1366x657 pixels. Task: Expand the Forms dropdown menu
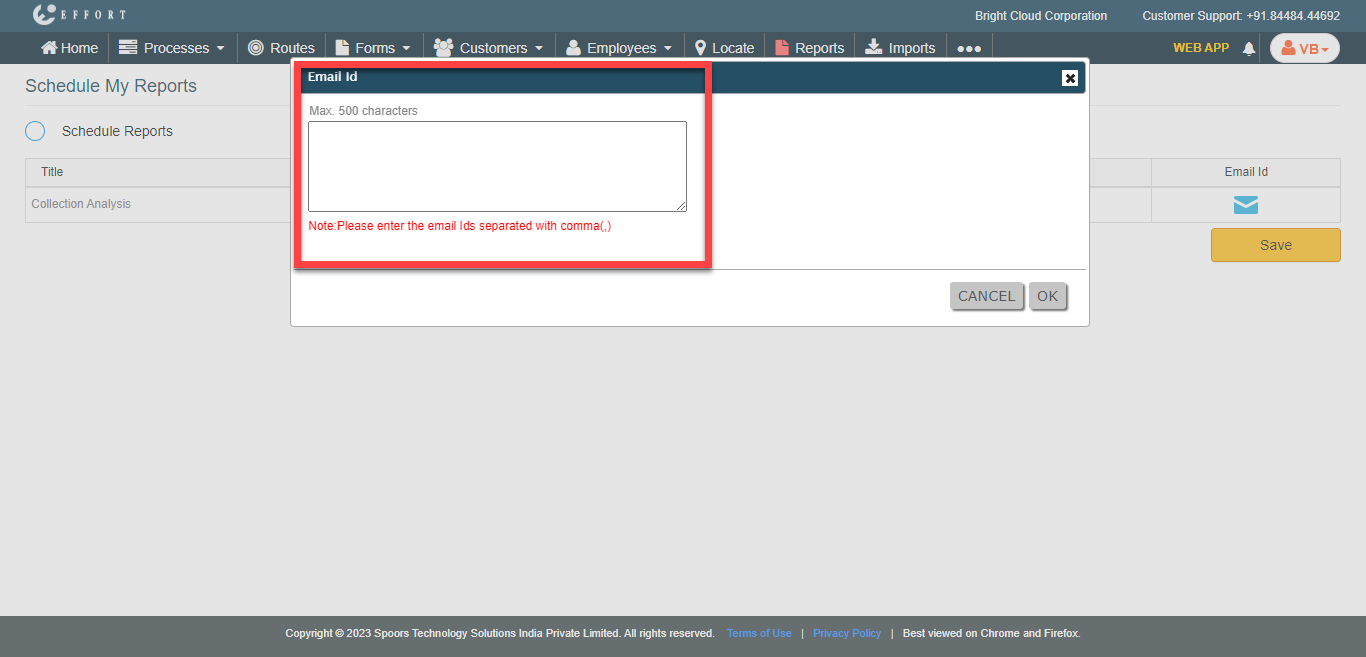pos(372,48)
